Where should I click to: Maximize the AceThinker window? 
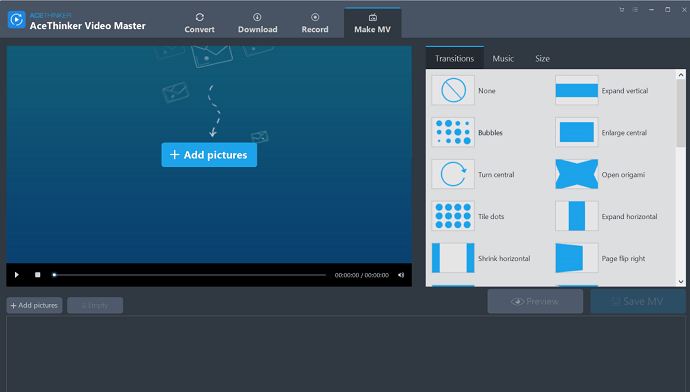click(x=668, y=10)
